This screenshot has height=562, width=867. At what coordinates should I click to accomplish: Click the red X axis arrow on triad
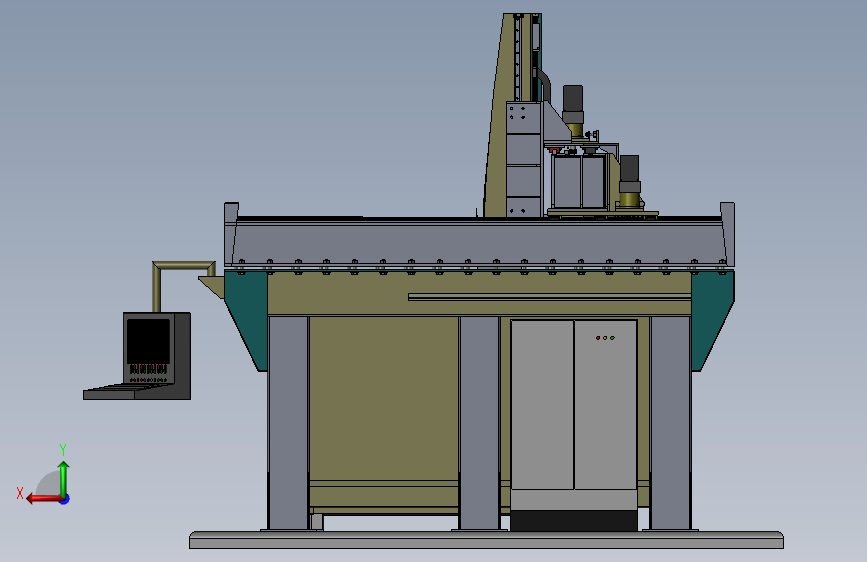pos(43,499)
